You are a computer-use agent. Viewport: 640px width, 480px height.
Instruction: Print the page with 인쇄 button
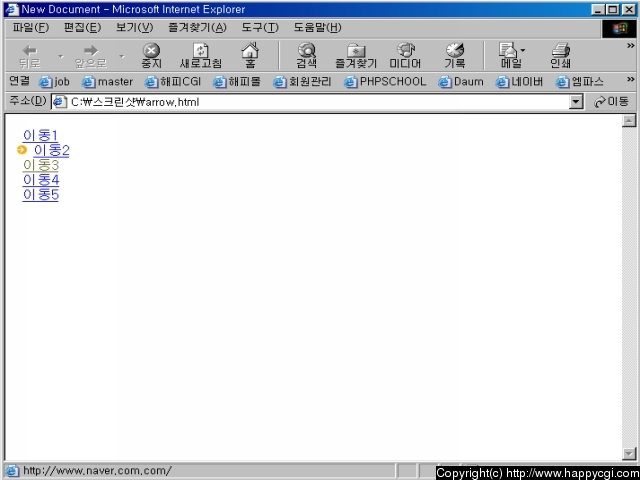coord(560,56)
